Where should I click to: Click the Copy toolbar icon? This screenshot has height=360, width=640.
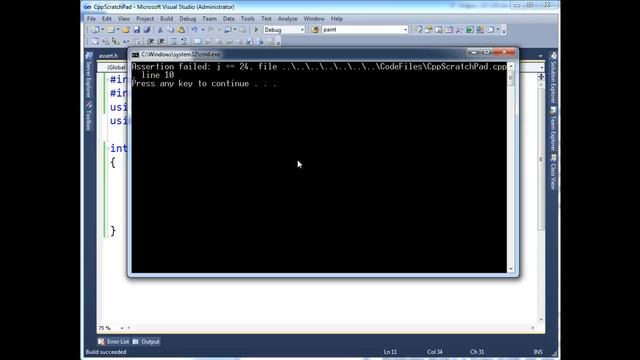point(171,29)
